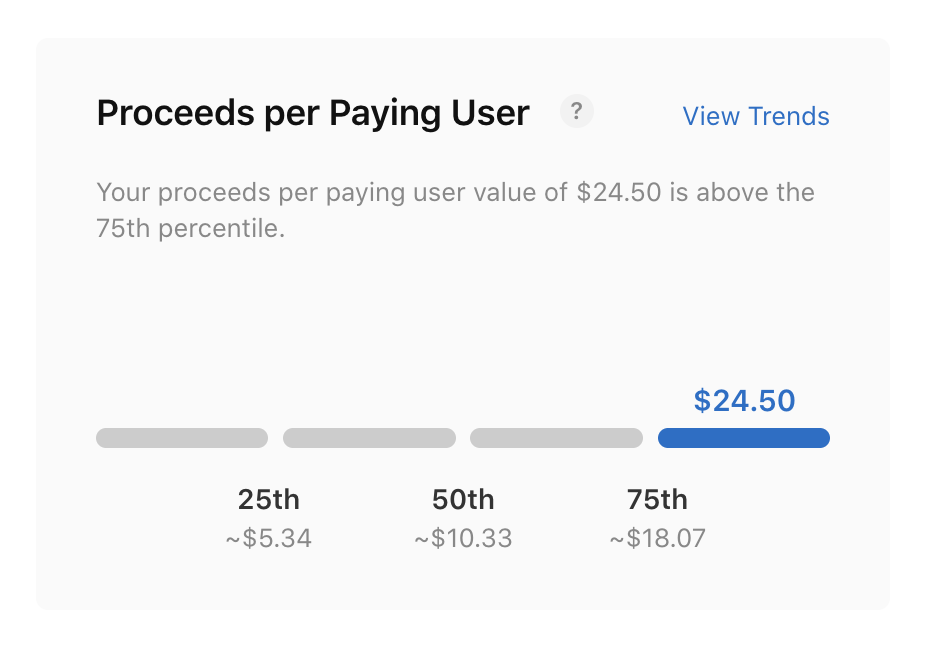Click the first gray percentile bar segment
Viewport: 936px width, 652px height.
point(182,438)
